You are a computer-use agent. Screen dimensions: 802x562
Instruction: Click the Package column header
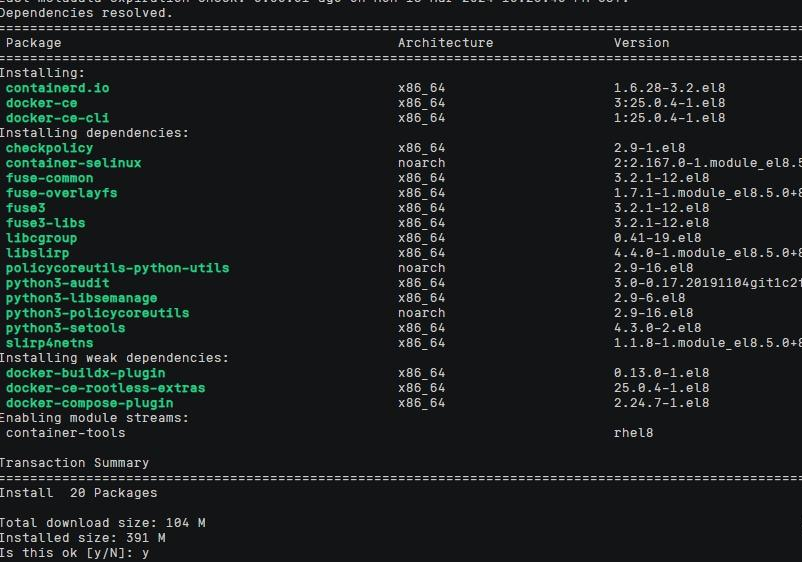point(33,43)
